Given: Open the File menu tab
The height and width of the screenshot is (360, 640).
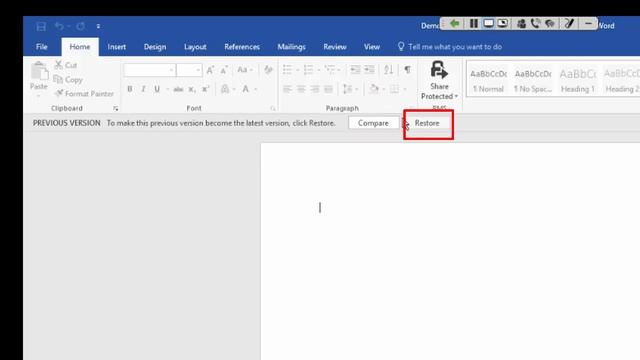Looking at the screenshot, I should pyautogui.click(x=42, y=47).
